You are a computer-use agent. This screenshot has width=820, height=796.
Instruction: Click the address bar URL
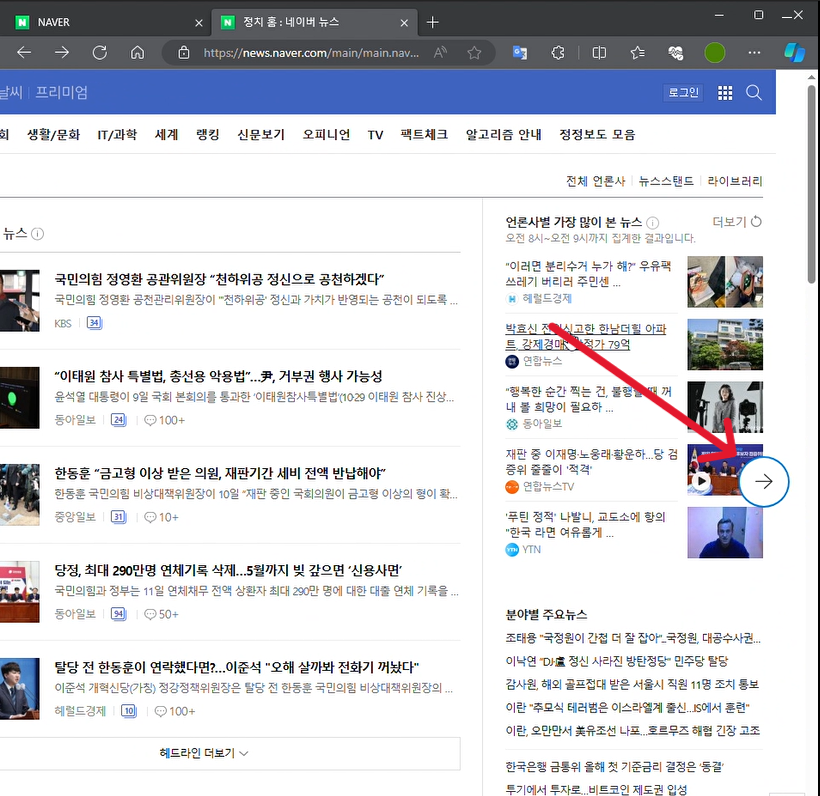[x=311, y=53]
